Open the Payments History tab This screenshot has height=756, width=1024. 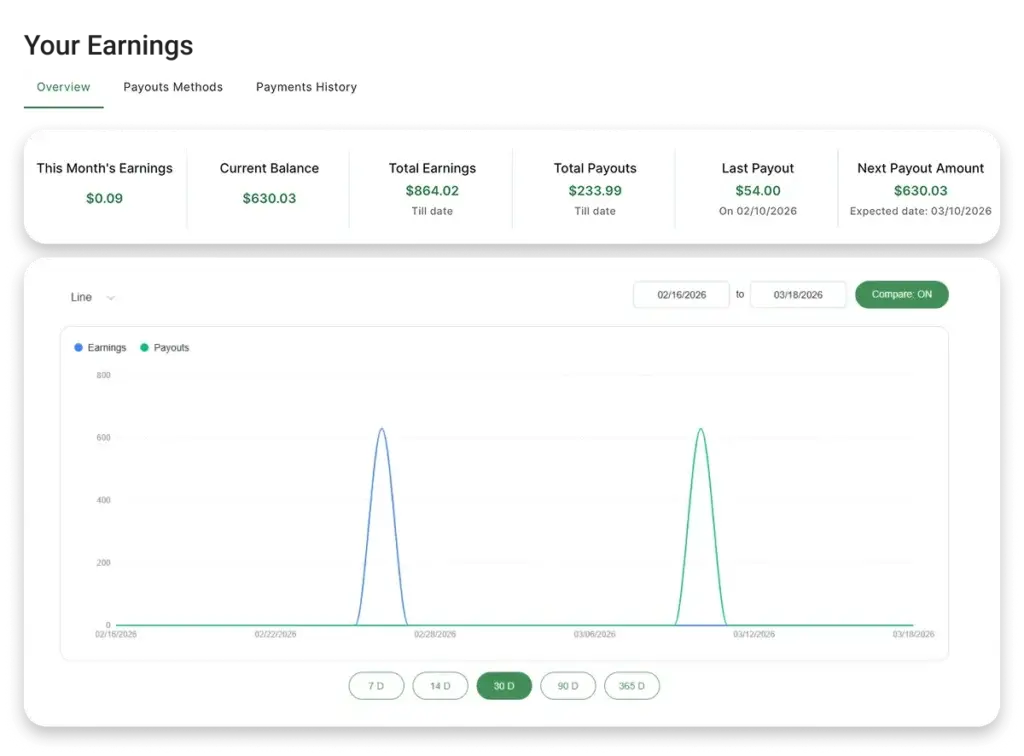[306, 87]
